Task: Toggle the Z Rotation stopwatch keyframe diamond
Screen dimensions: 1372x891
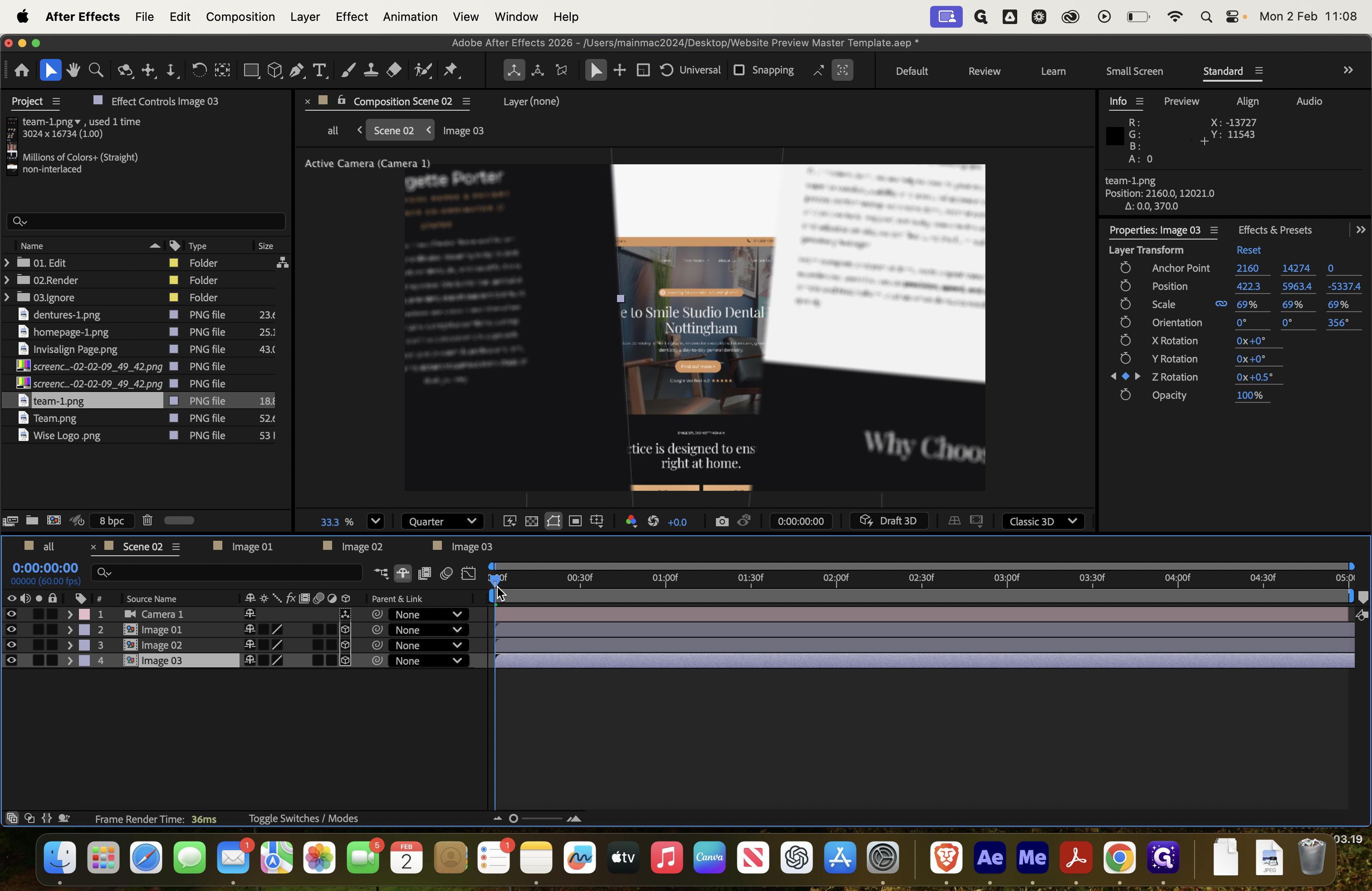Action: coord(1125,377)
